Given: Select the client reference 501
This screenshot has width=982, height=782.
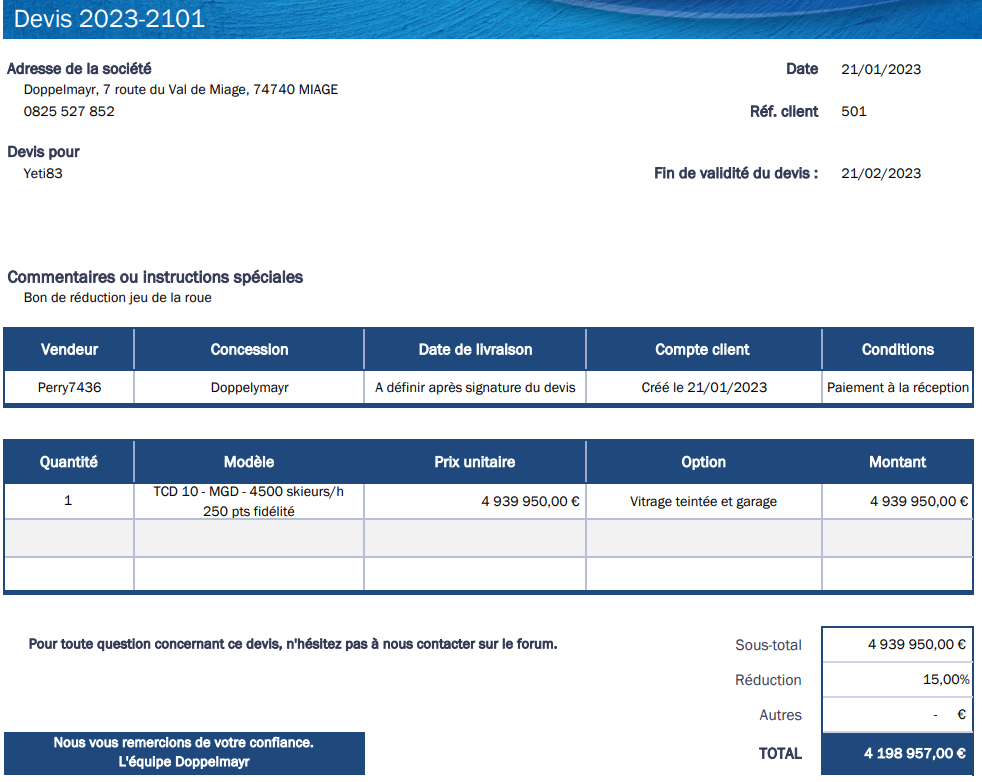Looking at the screenshot, I should (x=854, y=111).
